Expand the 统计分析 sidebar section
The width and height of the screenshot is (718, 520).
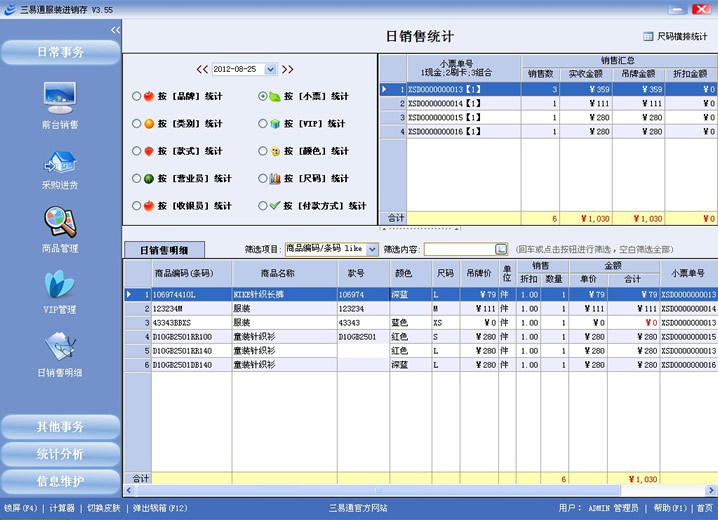[x=60, y=454]
